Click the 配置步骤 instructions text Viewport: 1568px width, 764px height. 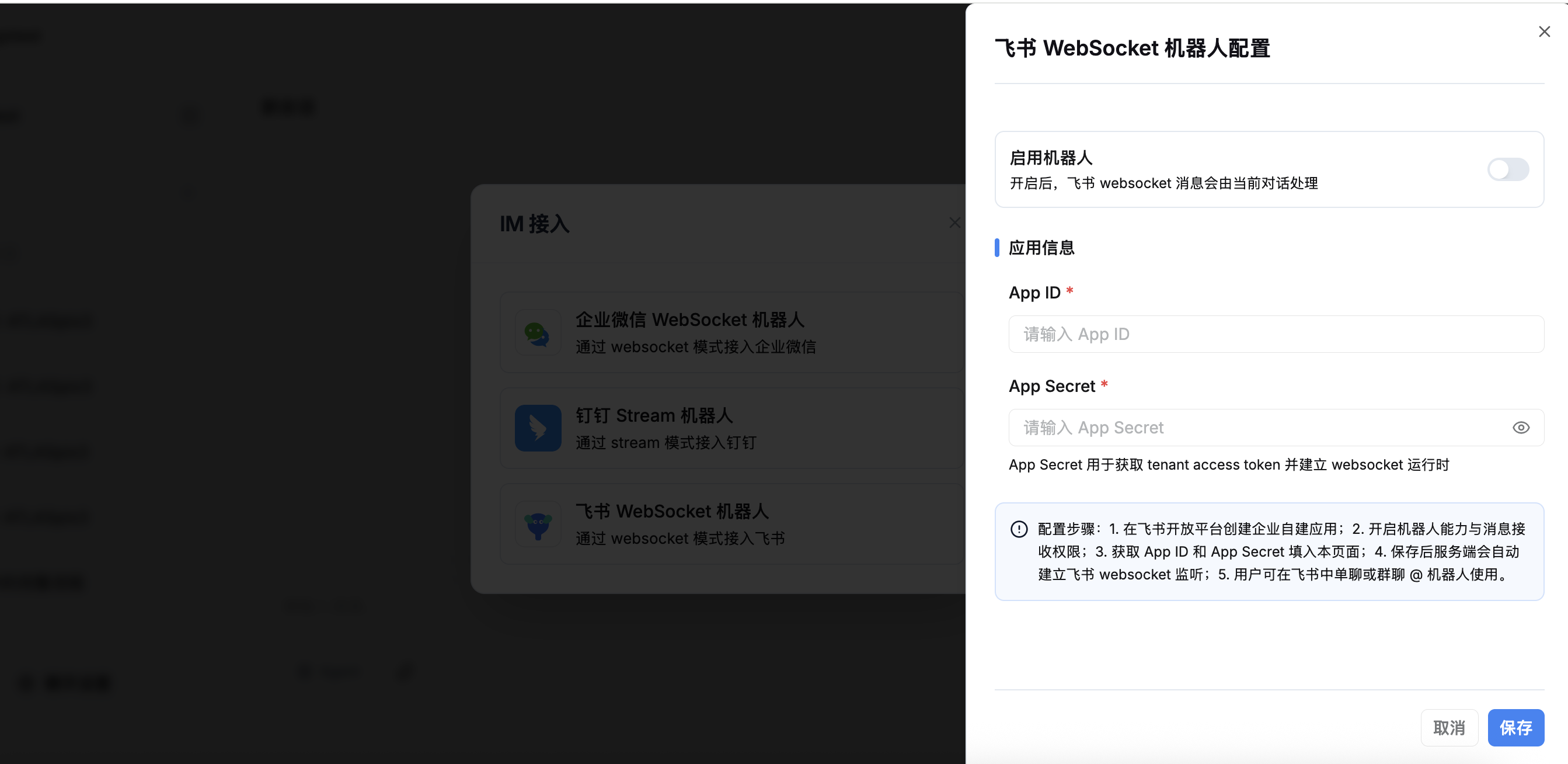(x=1281, y=551)
